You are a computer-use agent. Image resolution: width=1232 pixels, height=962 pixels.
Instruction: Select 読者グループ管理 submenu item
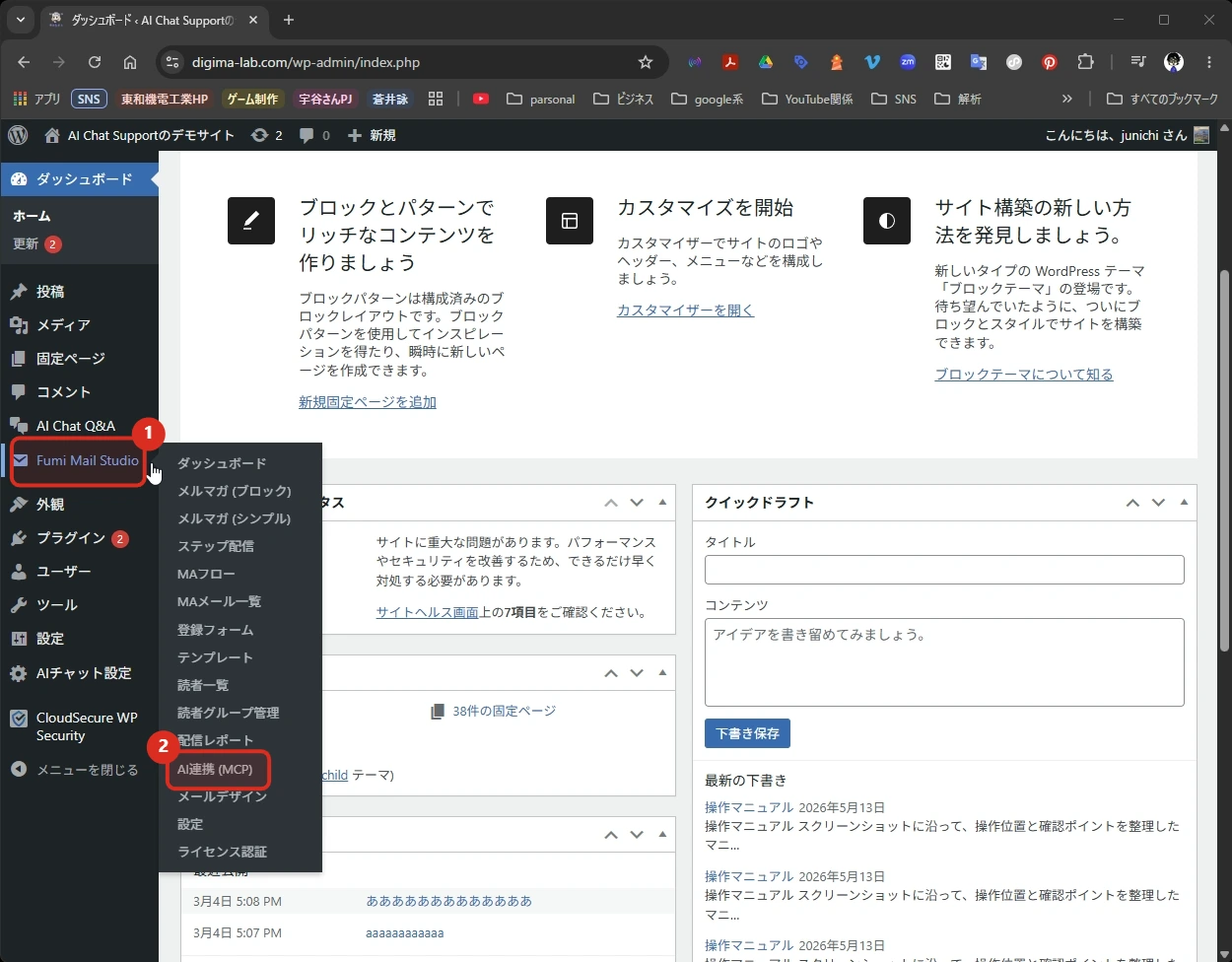(x=229, y=713)
